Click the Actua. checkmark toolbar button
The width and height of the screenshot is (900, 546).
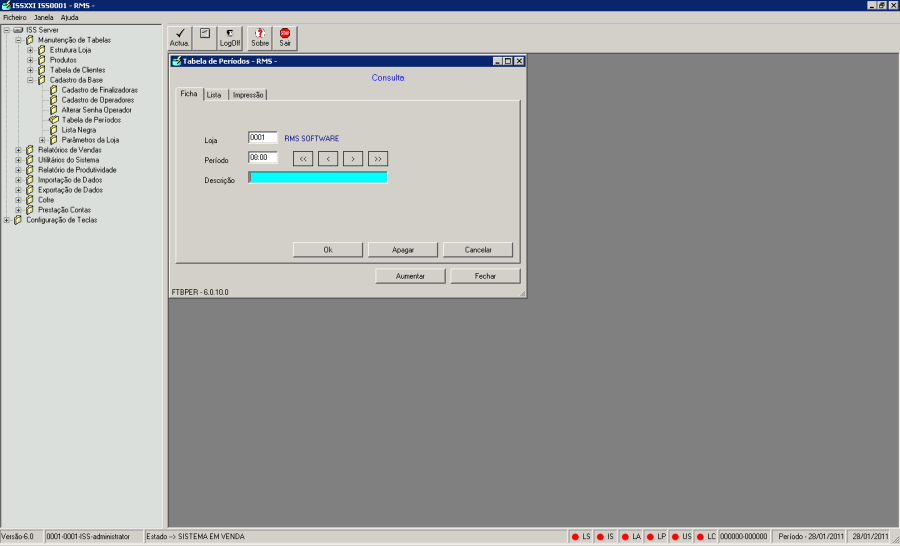click(180, 38)
